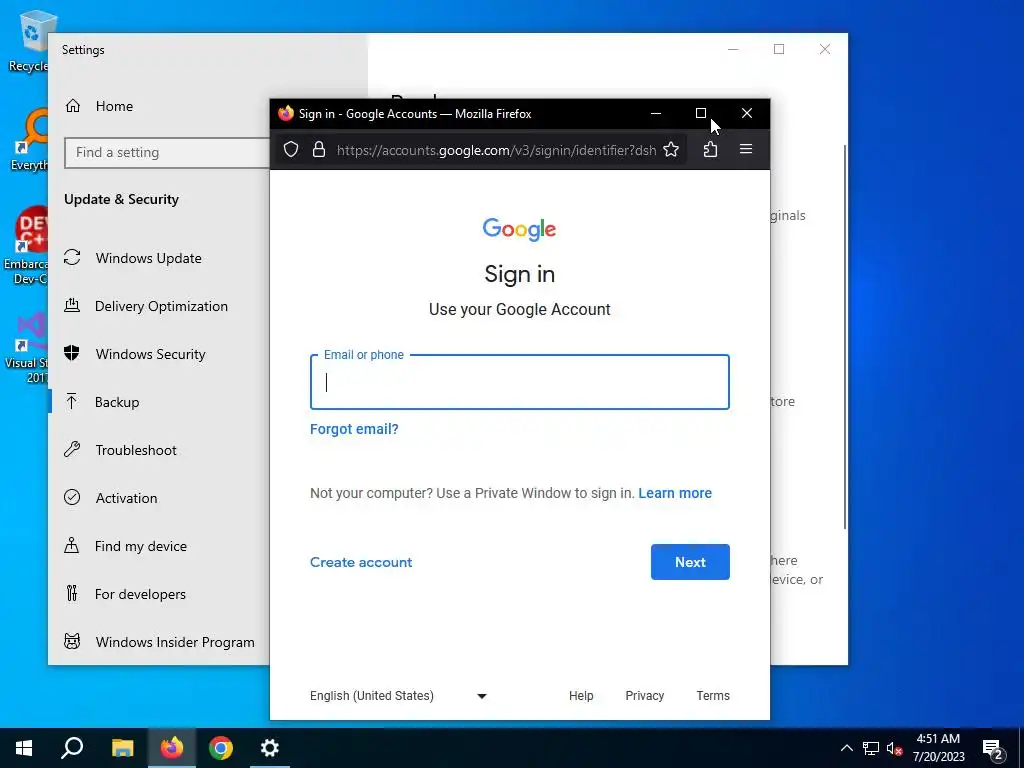Click the Settings window scrollbar
Image resolution: width=1024 pixels, height=768 pixels.
click(844, 336)
